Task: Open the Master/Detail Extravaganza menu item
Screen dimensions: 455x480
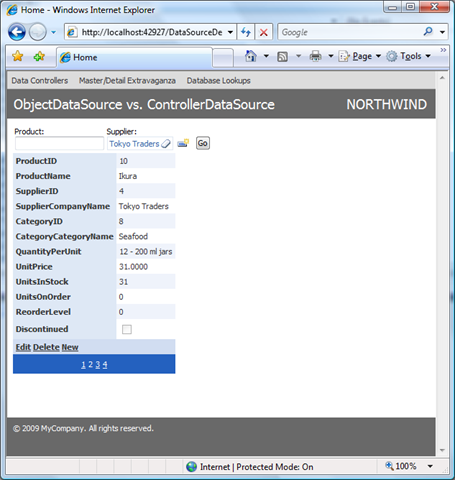Action: [x=127, y=81]
